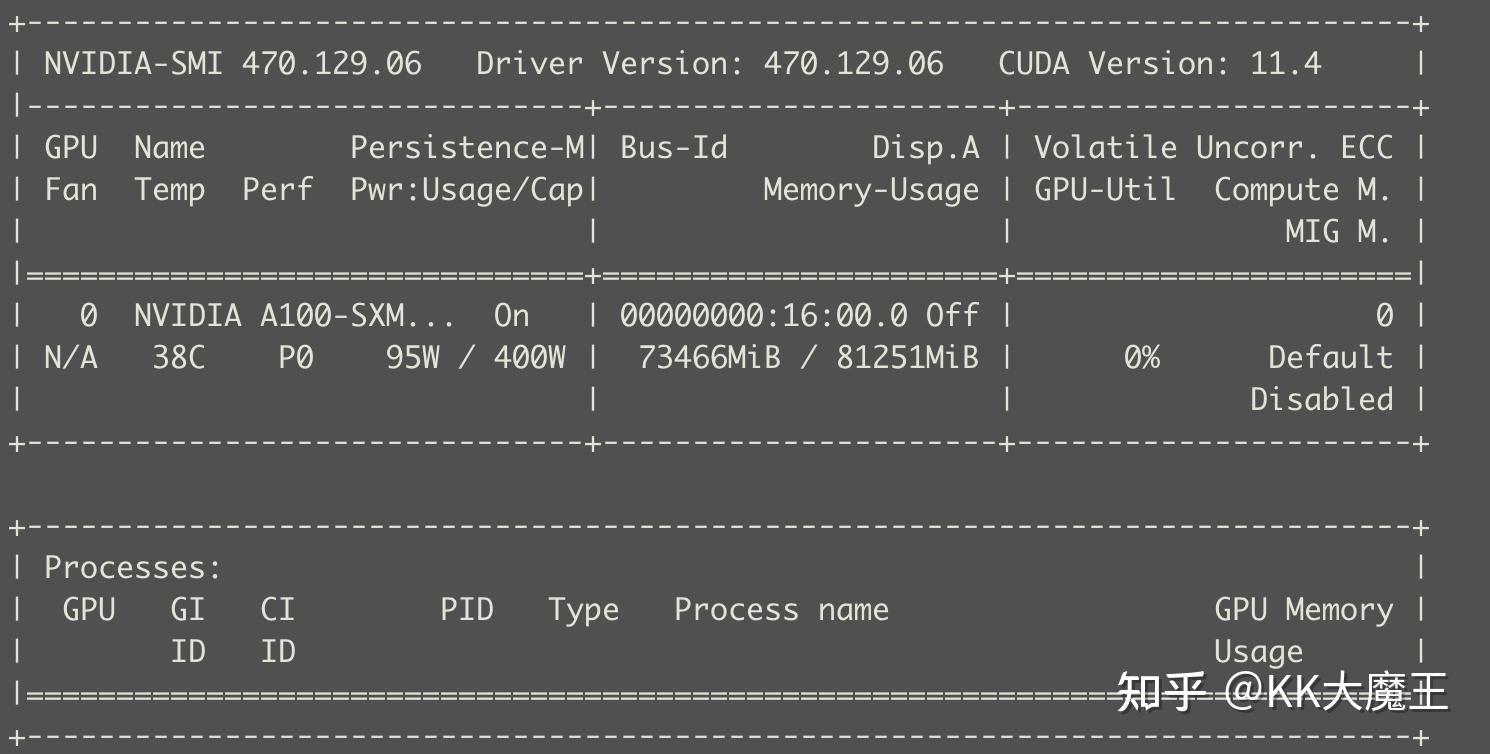
Task: Click the 知乎 @KK大魔王 watermark
Action: pos(1282,692)
